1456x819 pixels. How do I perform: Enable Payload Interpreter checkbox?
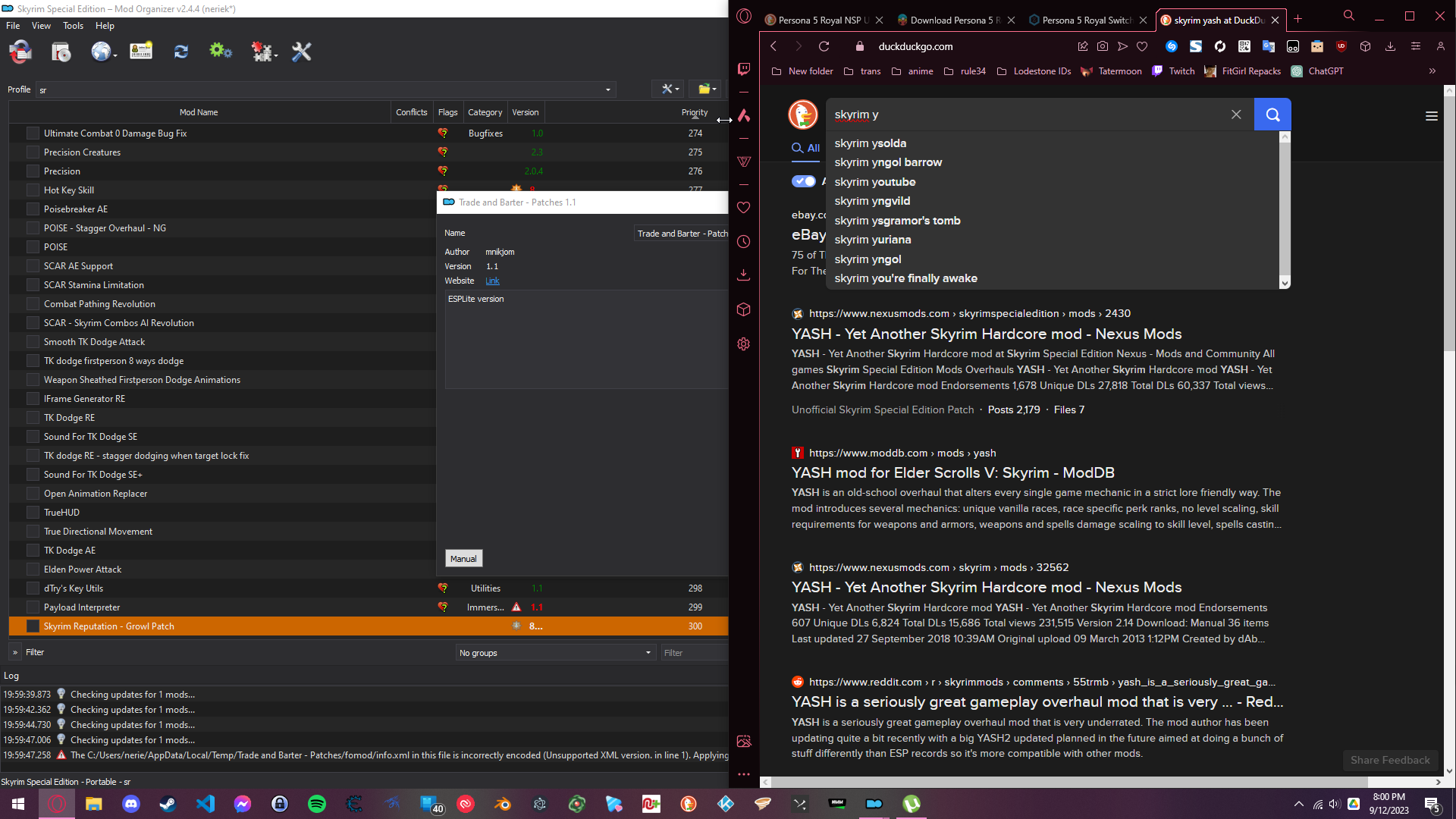tap(33, 607)
